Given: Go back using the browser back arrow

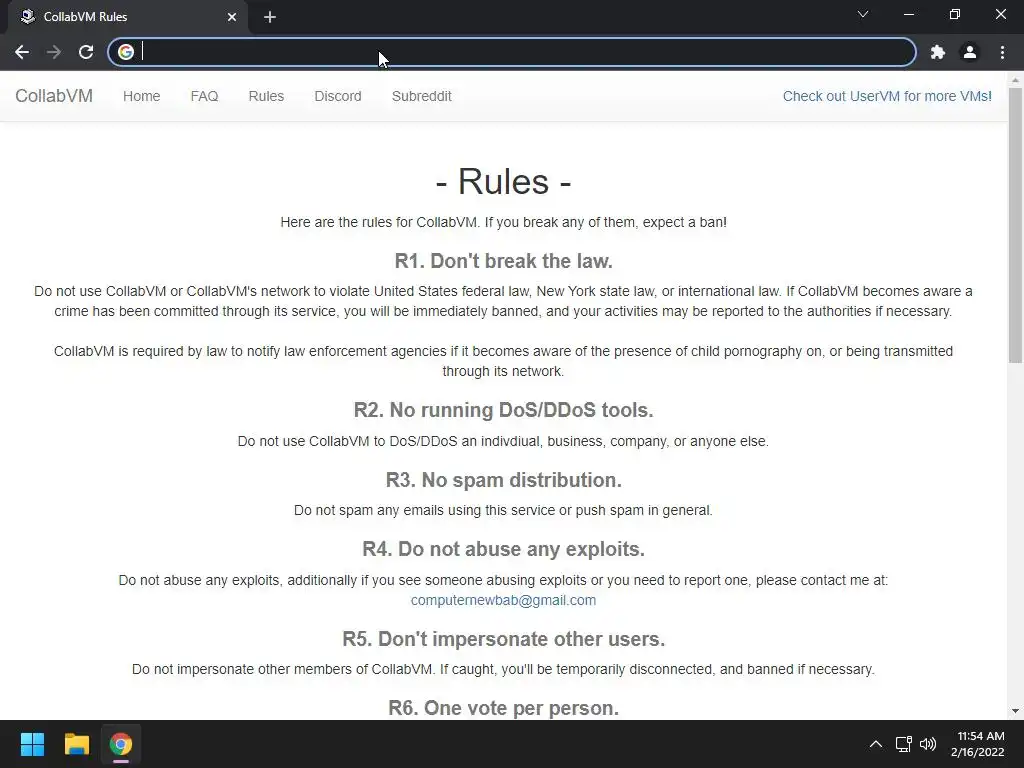Looking at the screenshot, I should pyautogui.click(x=22, y=52).
